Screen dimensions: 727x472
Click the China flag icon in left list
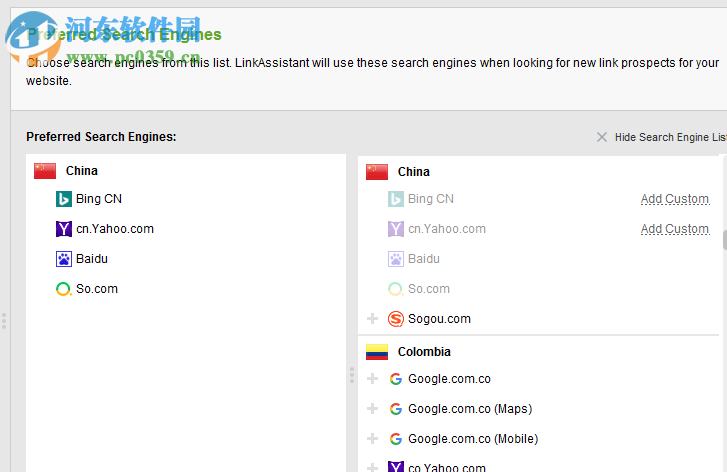(x=45, y=171)
